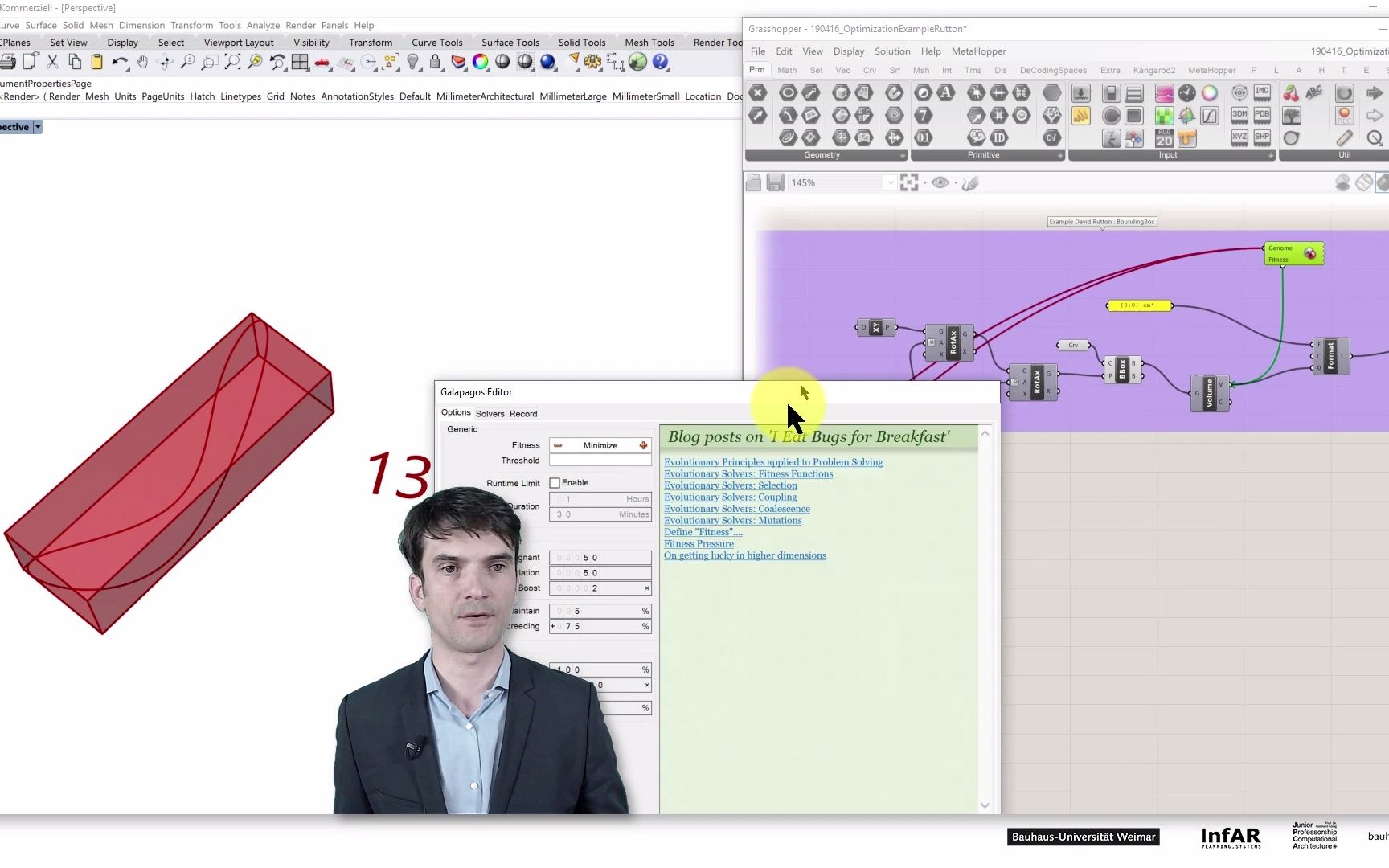The width and height of the screenshot is (1389, 868).
Task: Open the Kangaroo2 ribbon tab
Action: (1153, 71)
